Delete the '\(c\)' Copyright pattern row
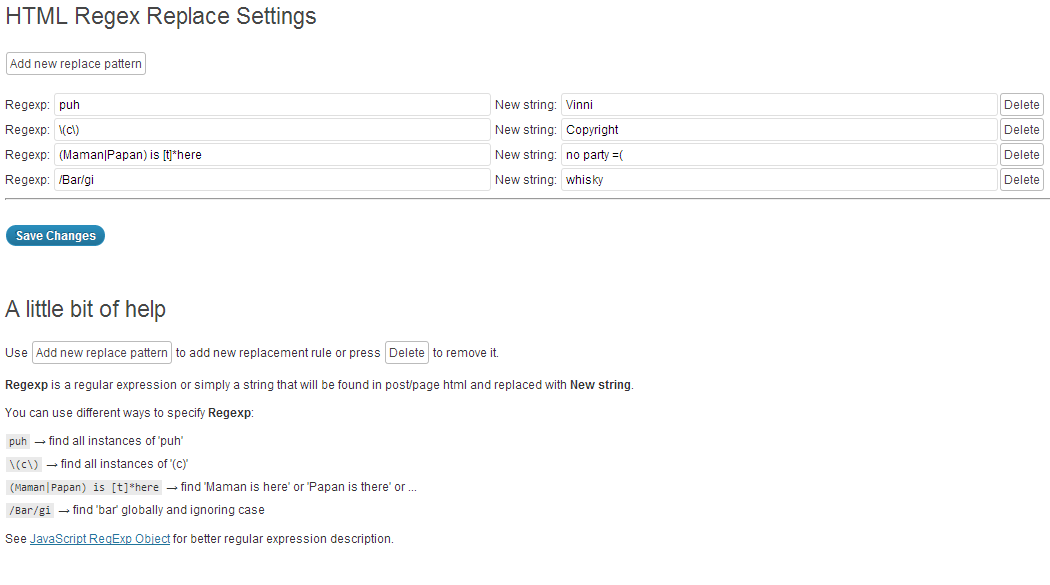The width and height of the screenshot is (1050, 585). click(1021, 130)
